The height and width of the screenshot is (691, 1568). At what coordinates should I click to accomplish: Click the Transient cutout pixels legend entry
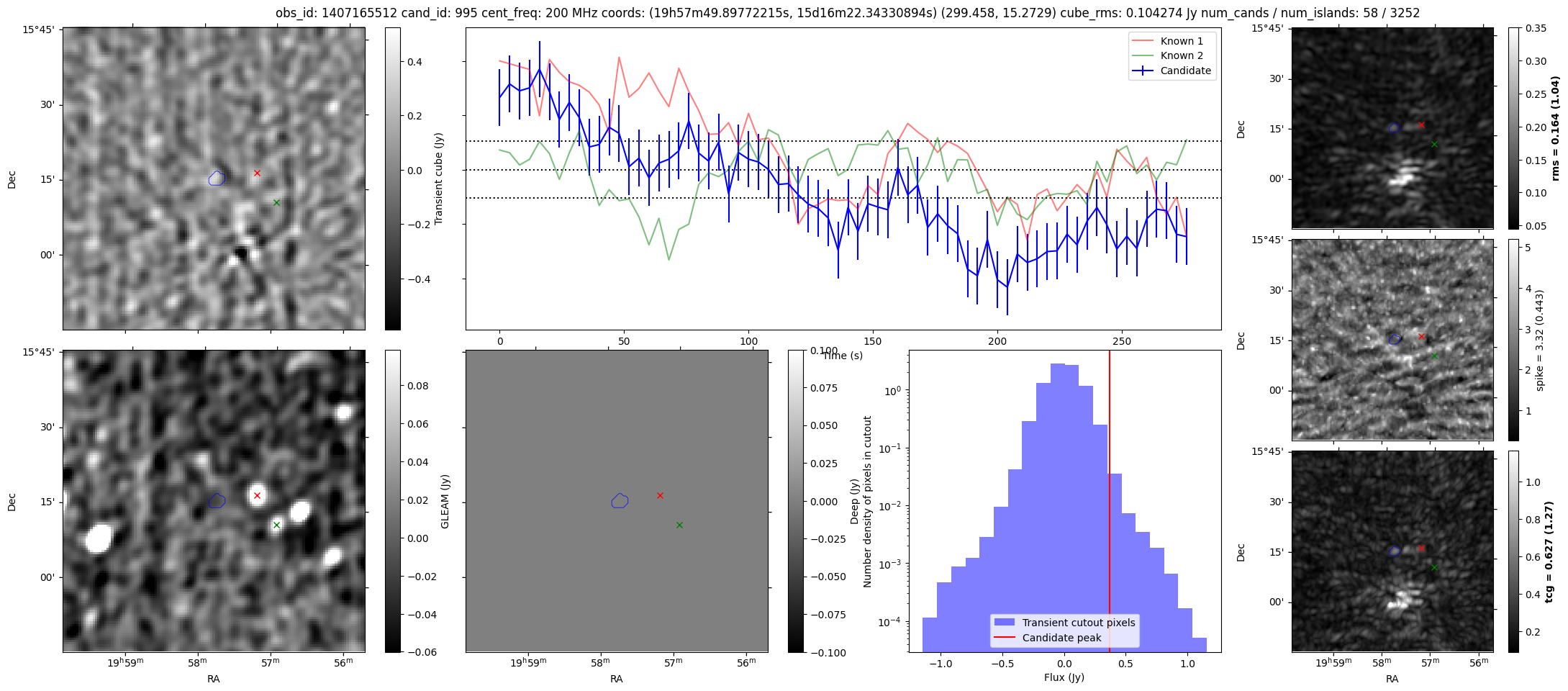pos(1078,623)
